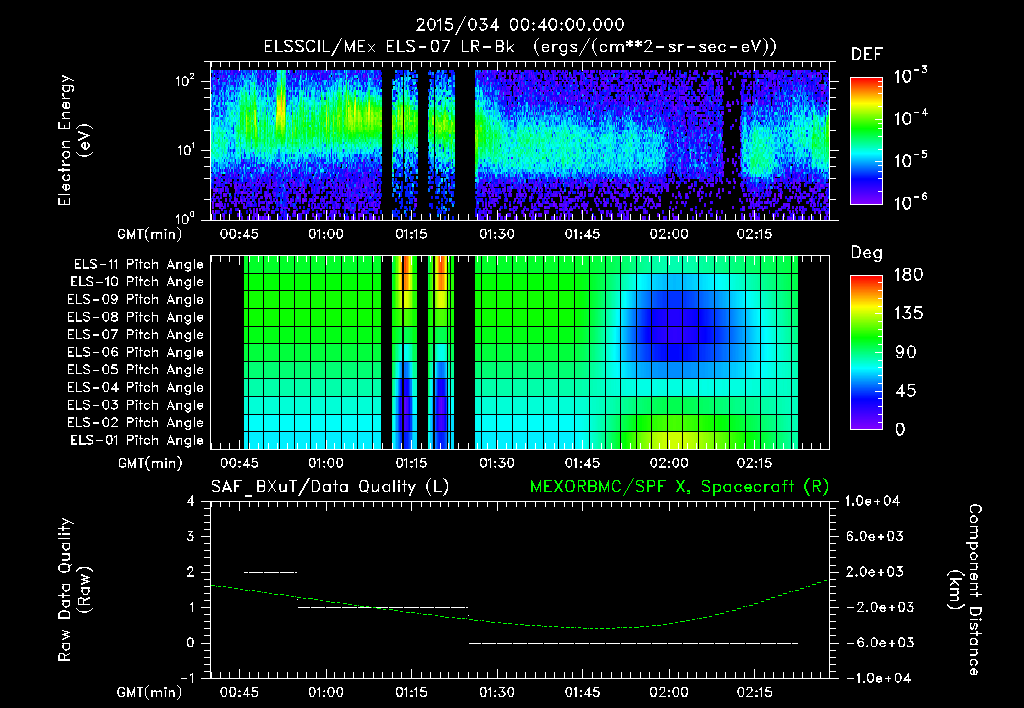Click the "6.0e+03" right axis tick

(x=874, y=536)
